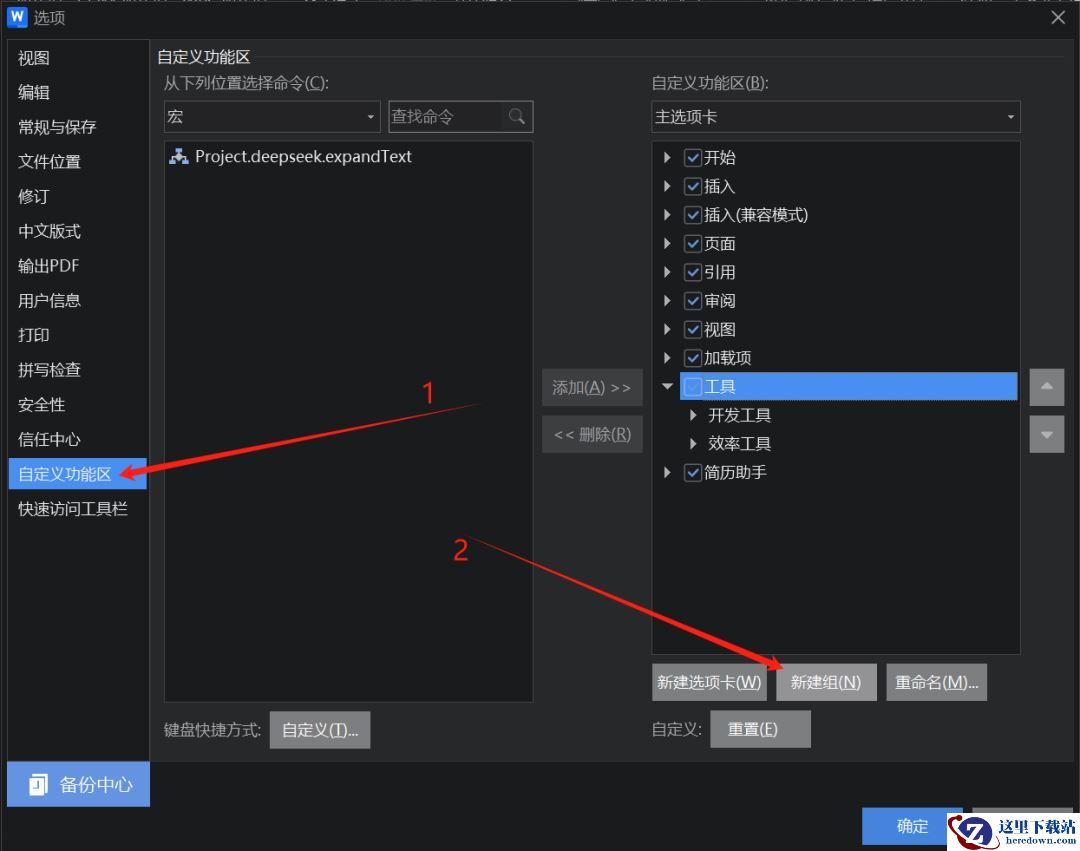Open 备份中心 backup center
This screenshot has width=1080, height=851.
pyautogui.click(x=78, y=784)
